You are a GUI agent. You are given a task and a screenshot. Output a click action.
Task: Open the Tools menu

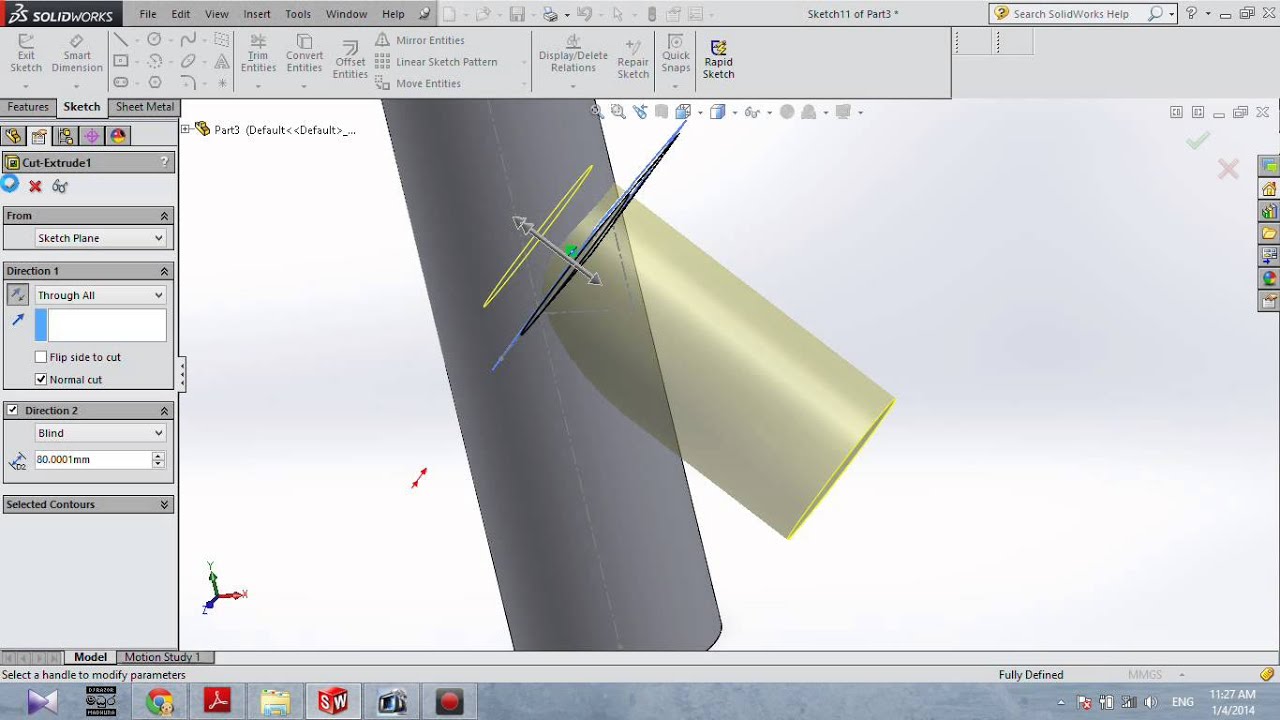(x=298, y=14)
